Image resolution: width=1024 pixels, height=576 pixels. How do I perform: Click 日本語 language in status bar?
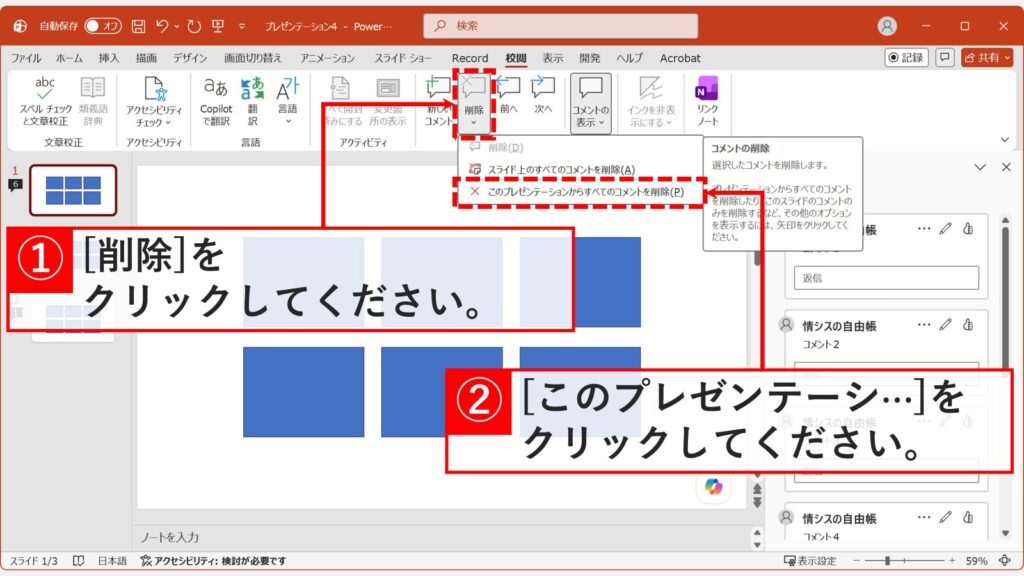112,561
